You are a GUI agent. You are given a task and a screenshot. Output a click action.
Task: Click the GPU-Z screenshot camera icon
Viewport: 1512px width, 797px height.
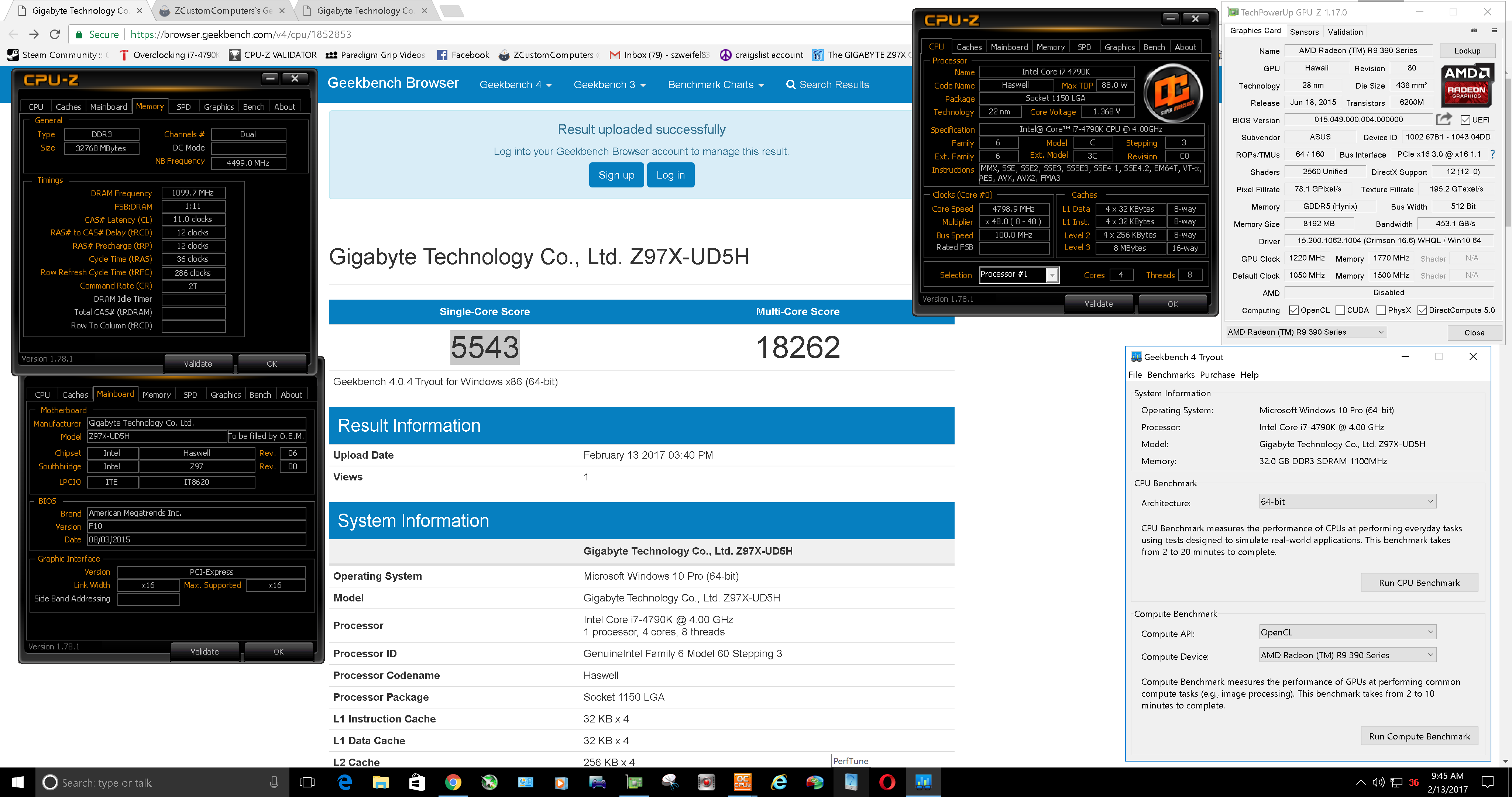(x=1474, y=31)
